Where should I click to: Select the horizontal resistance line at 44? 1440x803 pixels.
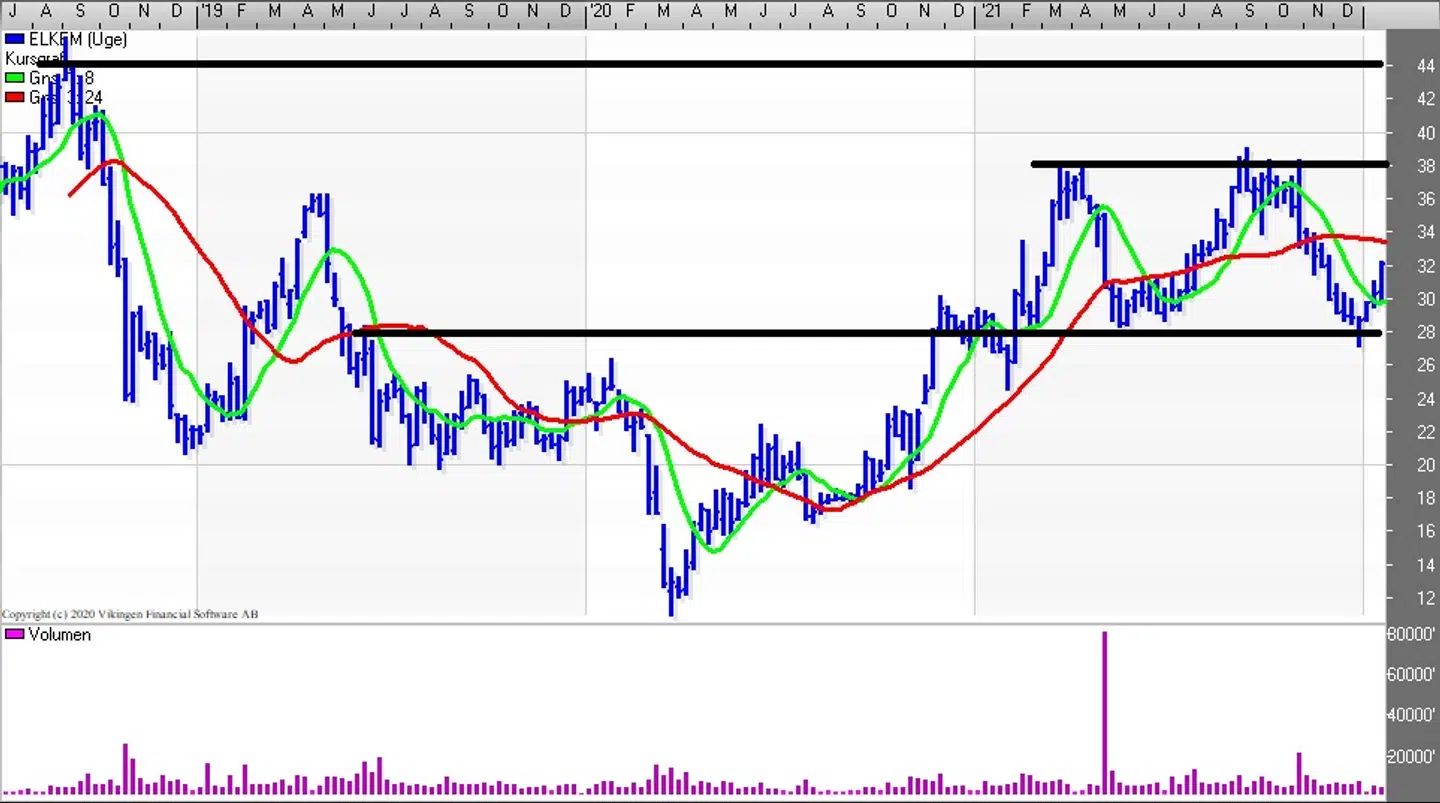pos(700,64)
